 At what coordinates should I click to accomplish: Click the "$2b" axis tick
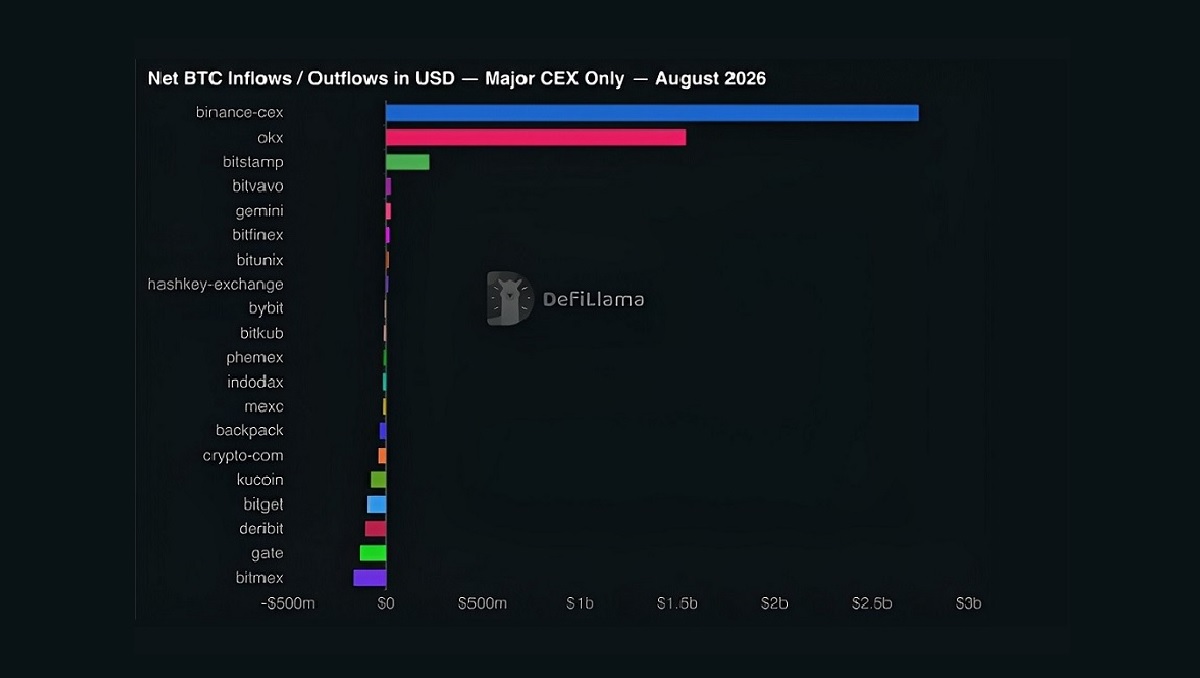(x=775, y=604)
